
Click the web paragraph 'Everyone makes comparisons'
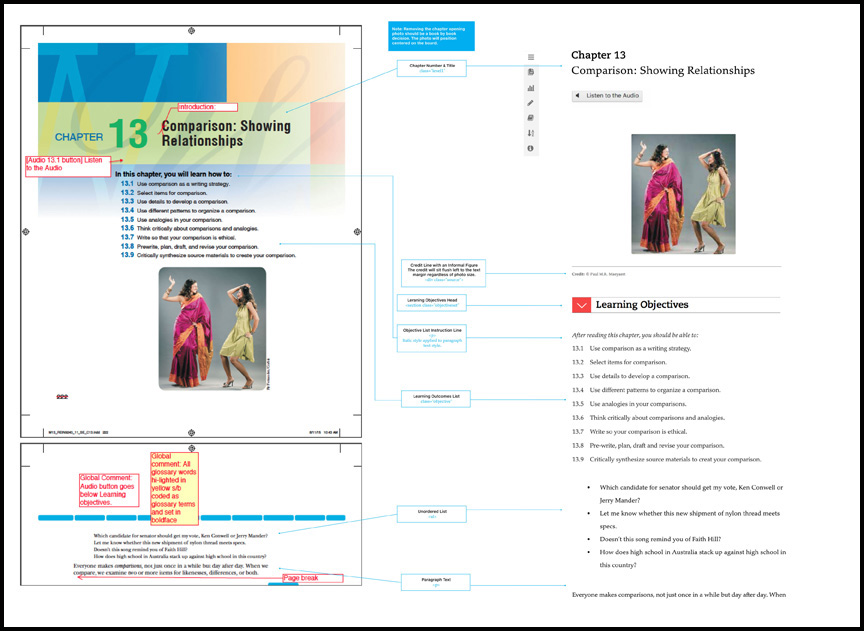click(679, 595)
